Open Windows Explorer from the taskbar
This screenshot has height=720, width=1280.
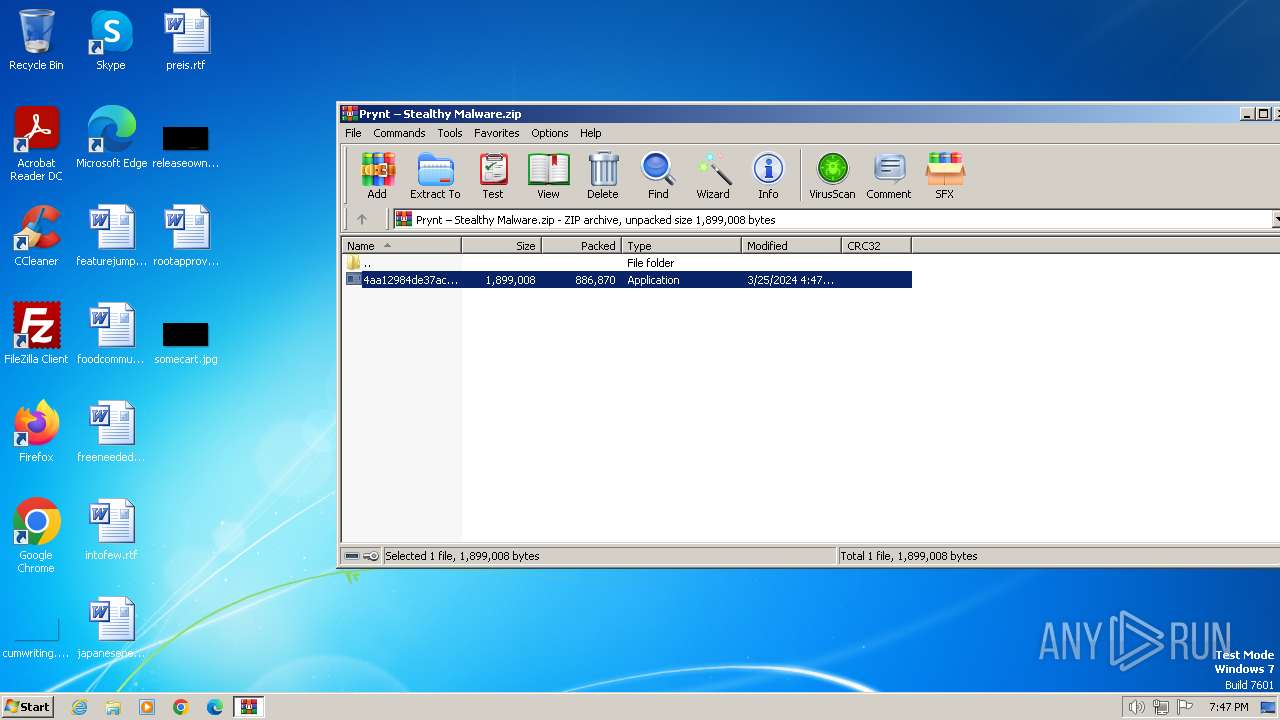(x=113, y=707)
